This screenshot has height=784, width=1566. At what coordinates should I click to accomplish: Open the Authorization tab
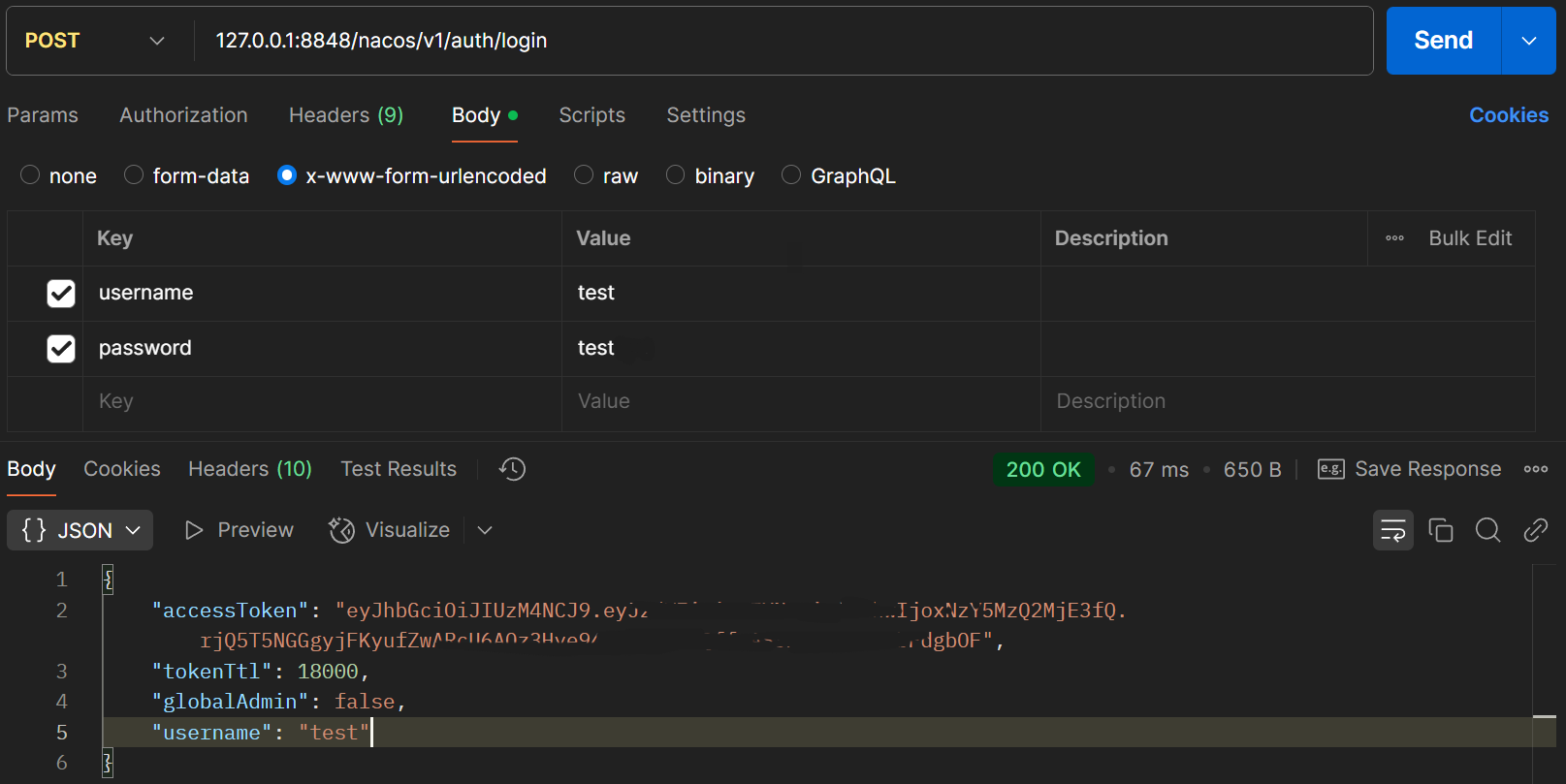[x=183, y=115]
